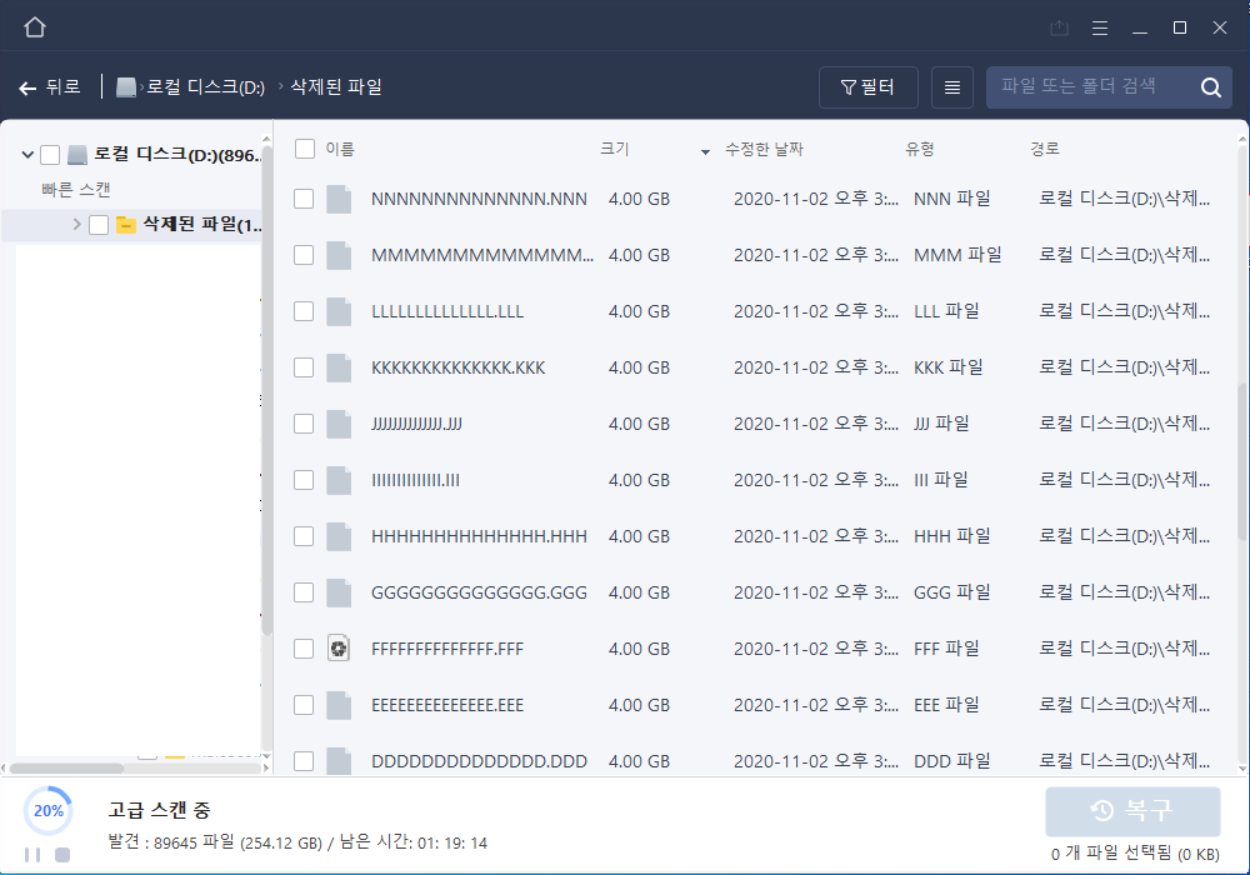This screenshot has height=875, width=1250.
Task: Click file icon of EEEEEEEEEEEEEE.EEE
Action: (339, 705)
